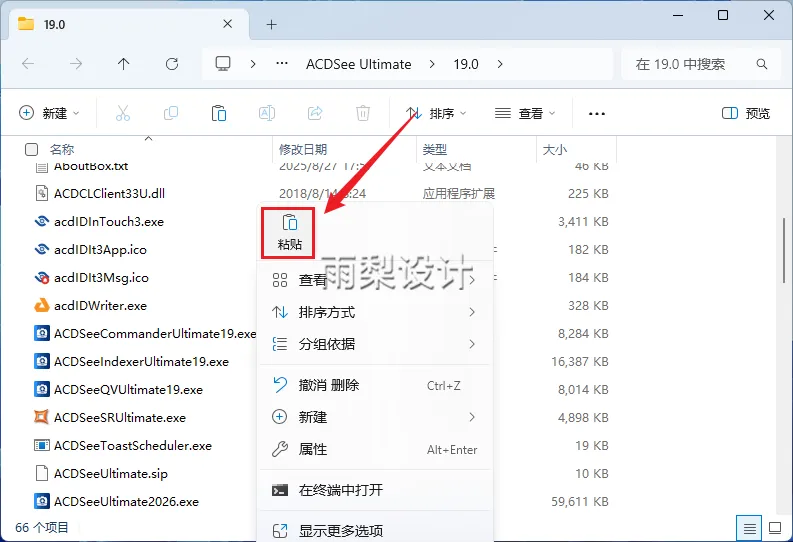Select the acdIDInTouch3.exe file icon
793x542 pixels.
click(x=41, y=221)
